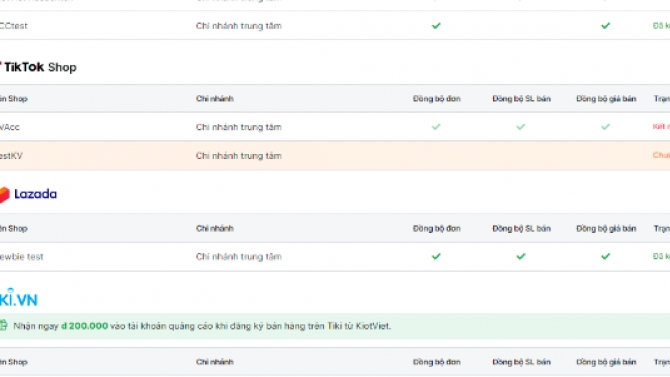Select Chi nhánh trung tâm in the CCtest row

pyautogui.click(x=238, y=26)
